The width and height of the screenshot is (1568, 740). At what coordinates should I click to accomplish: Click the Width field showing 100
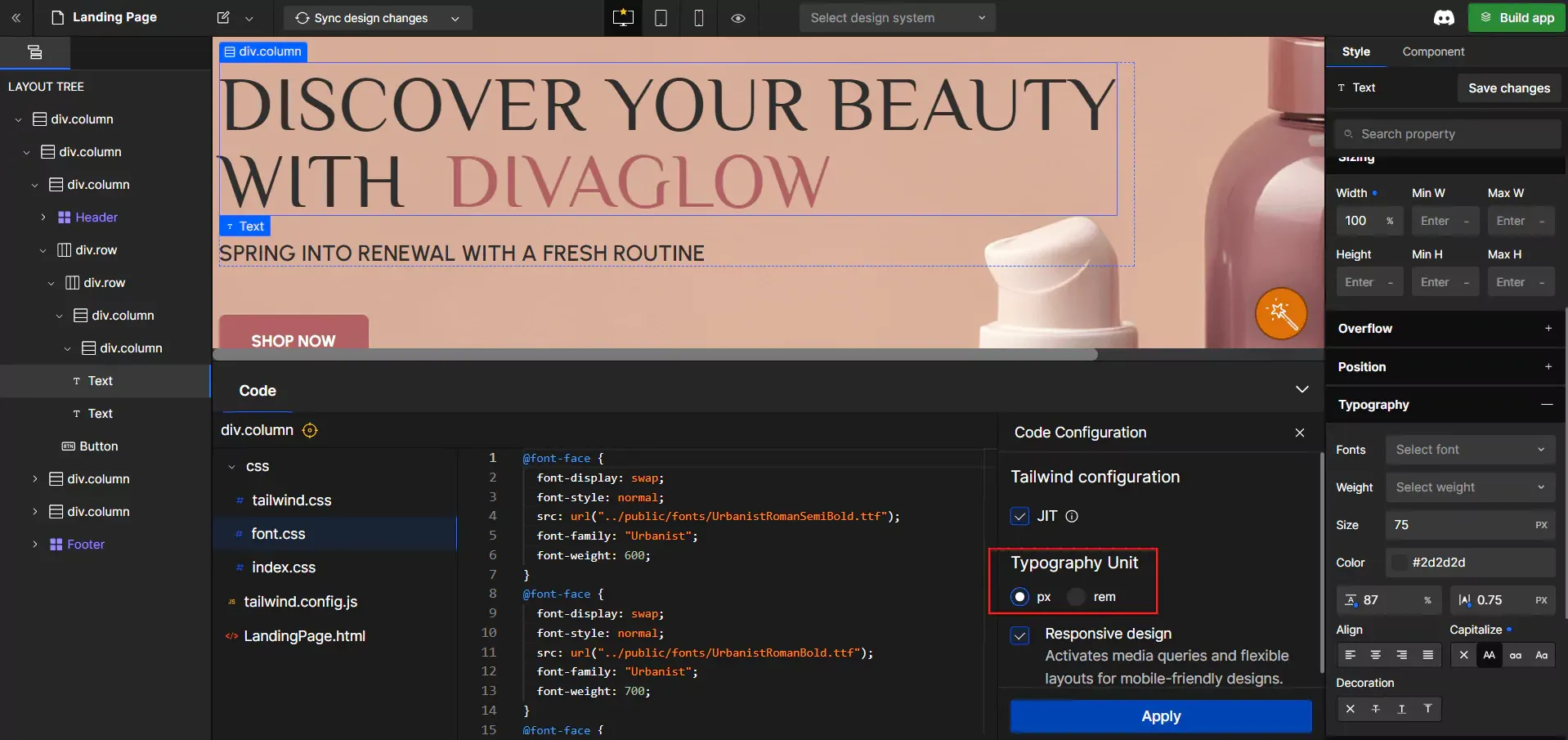coord(1370,221)
